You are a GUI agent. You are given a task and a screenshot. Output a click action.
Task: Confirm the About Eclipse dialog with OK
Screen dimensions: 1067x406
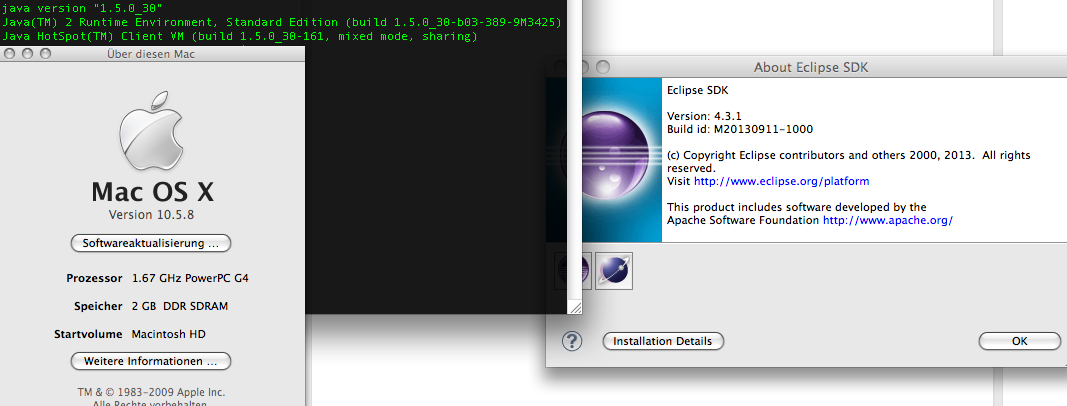[x=1019, y=341]
